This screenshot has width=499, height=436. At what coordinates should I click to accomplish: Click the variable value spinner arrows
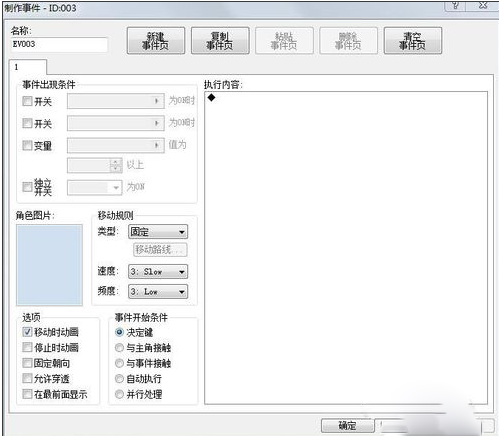click(116, 165)
